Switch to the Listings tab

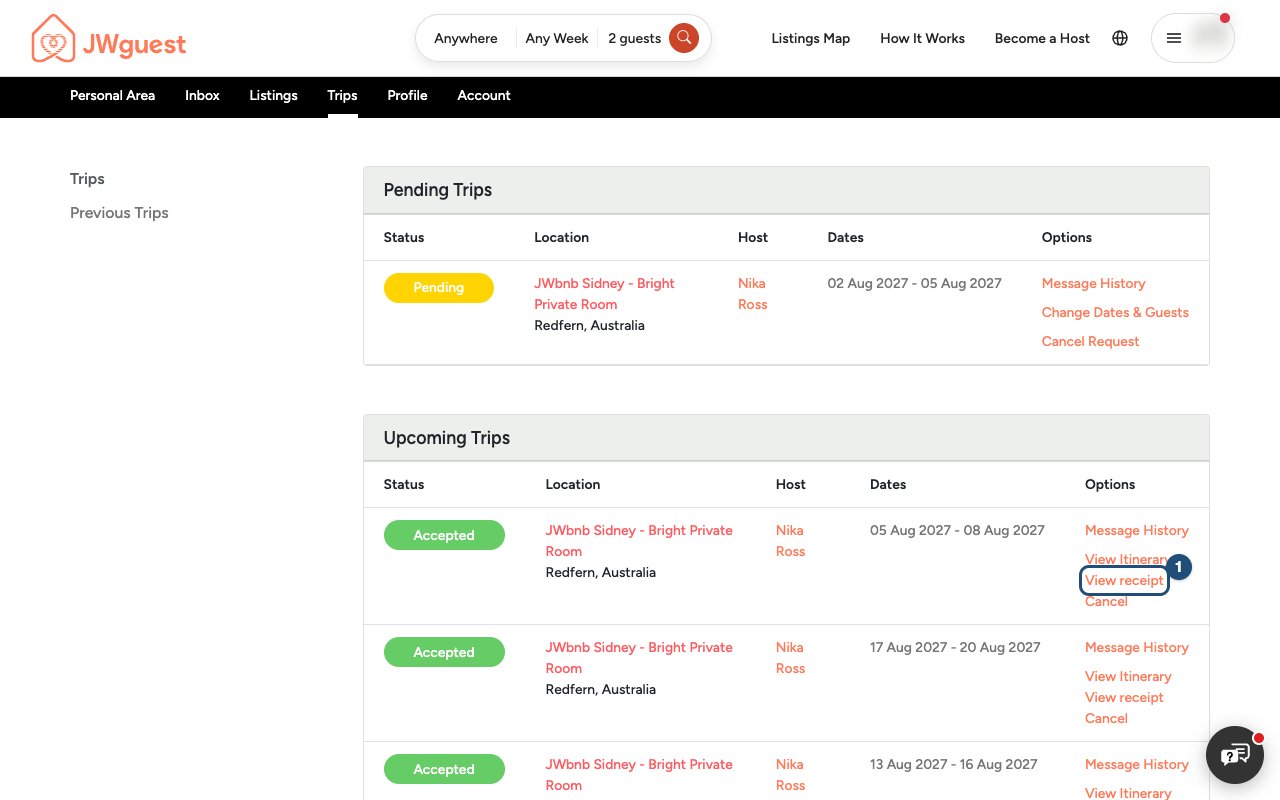(x=273, y=96)
